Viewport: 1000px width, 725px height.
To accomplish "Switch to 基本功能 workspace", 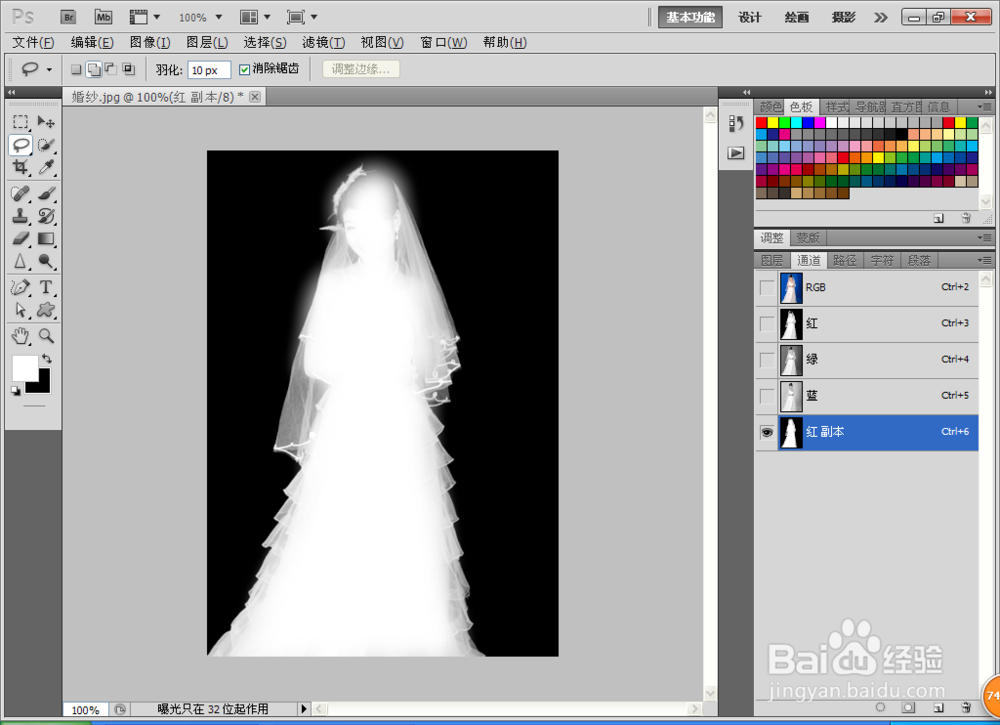I will pyautogui.click(x=690, y=17).
